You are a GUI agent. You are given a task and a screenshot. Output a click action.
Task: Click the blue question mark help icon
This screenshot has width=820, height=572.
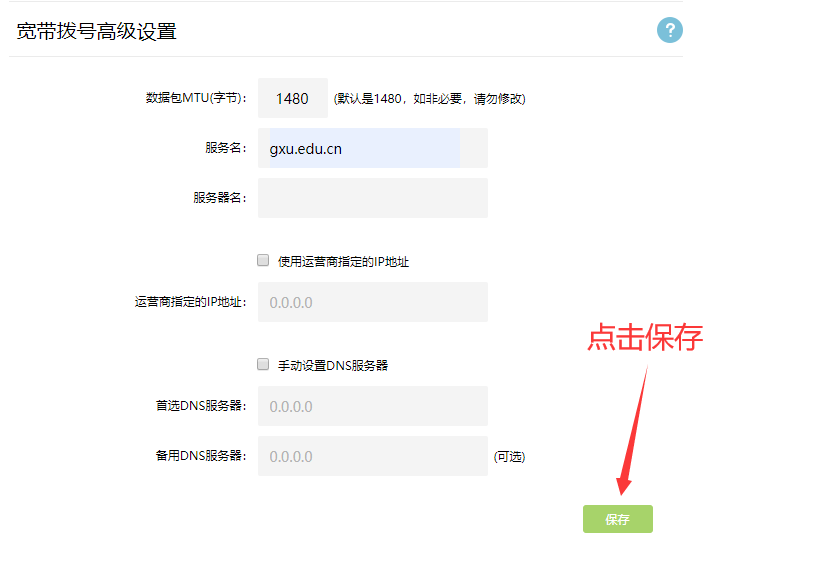pyautogui.click(x=669, y=30)
